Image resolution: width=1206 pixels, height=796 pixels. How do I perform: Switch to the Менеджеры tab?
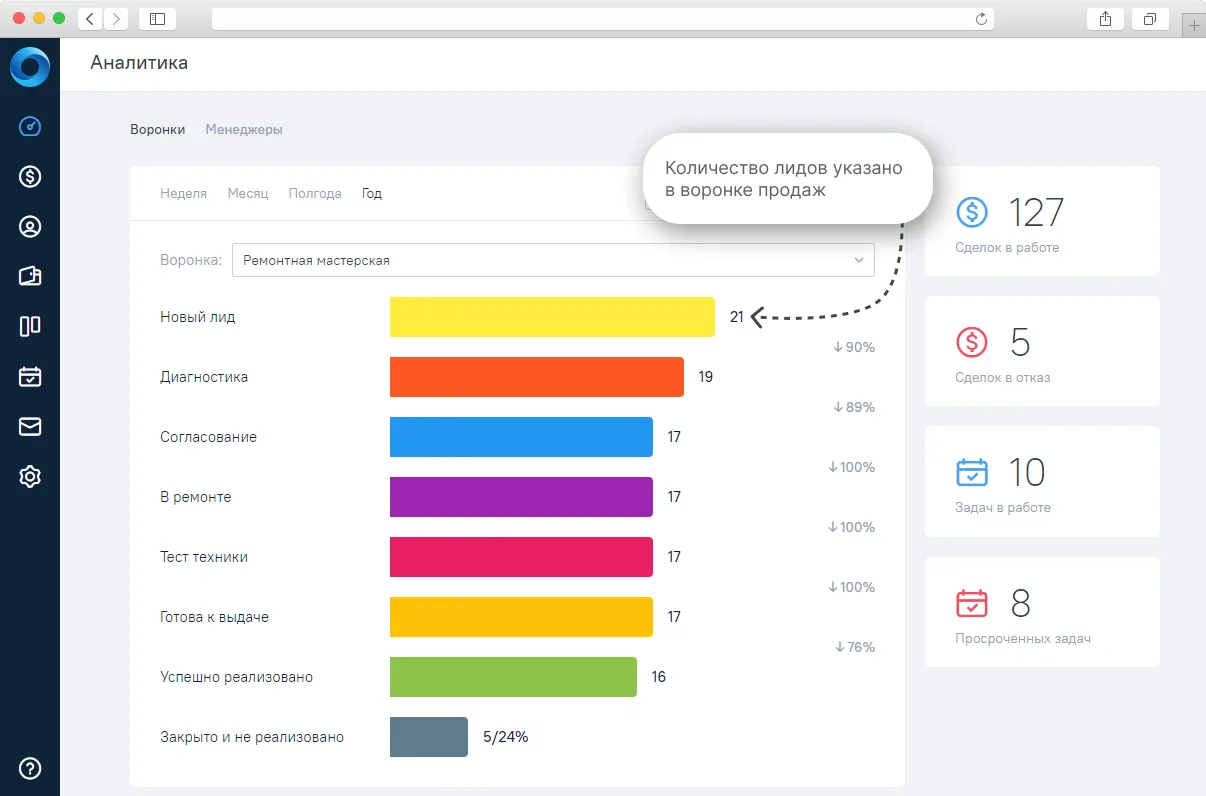click(244, 129)
